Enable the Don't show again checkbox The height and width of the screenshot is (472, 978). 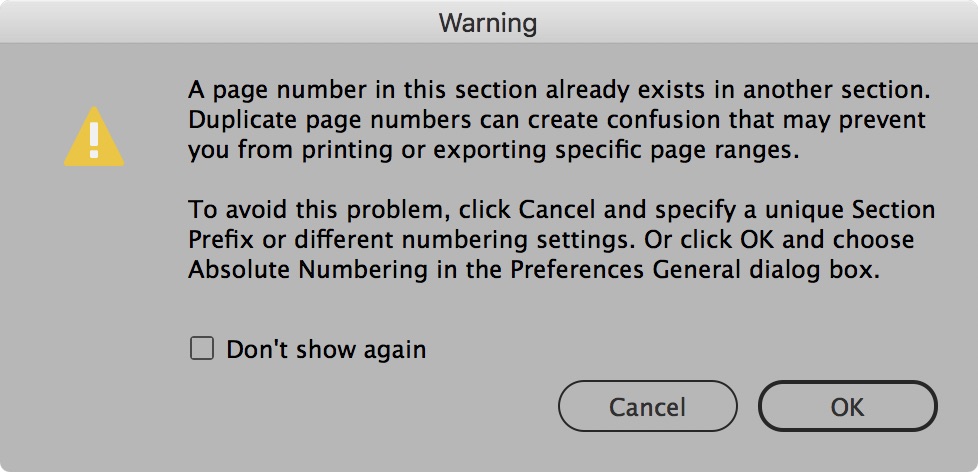[202, 349]
